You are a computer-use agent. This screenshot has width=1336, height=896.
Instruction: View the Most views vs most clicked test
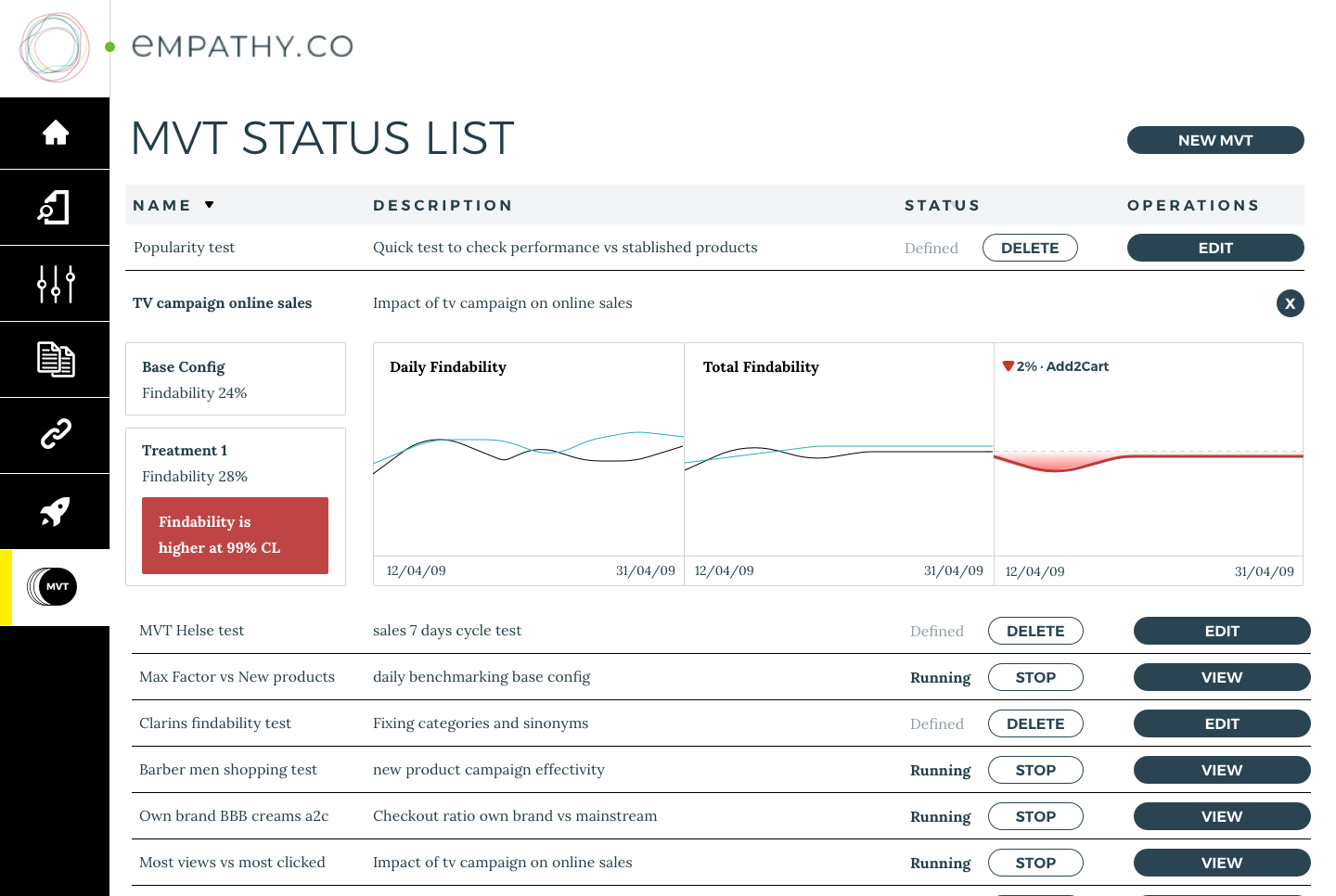(1222, 863)
